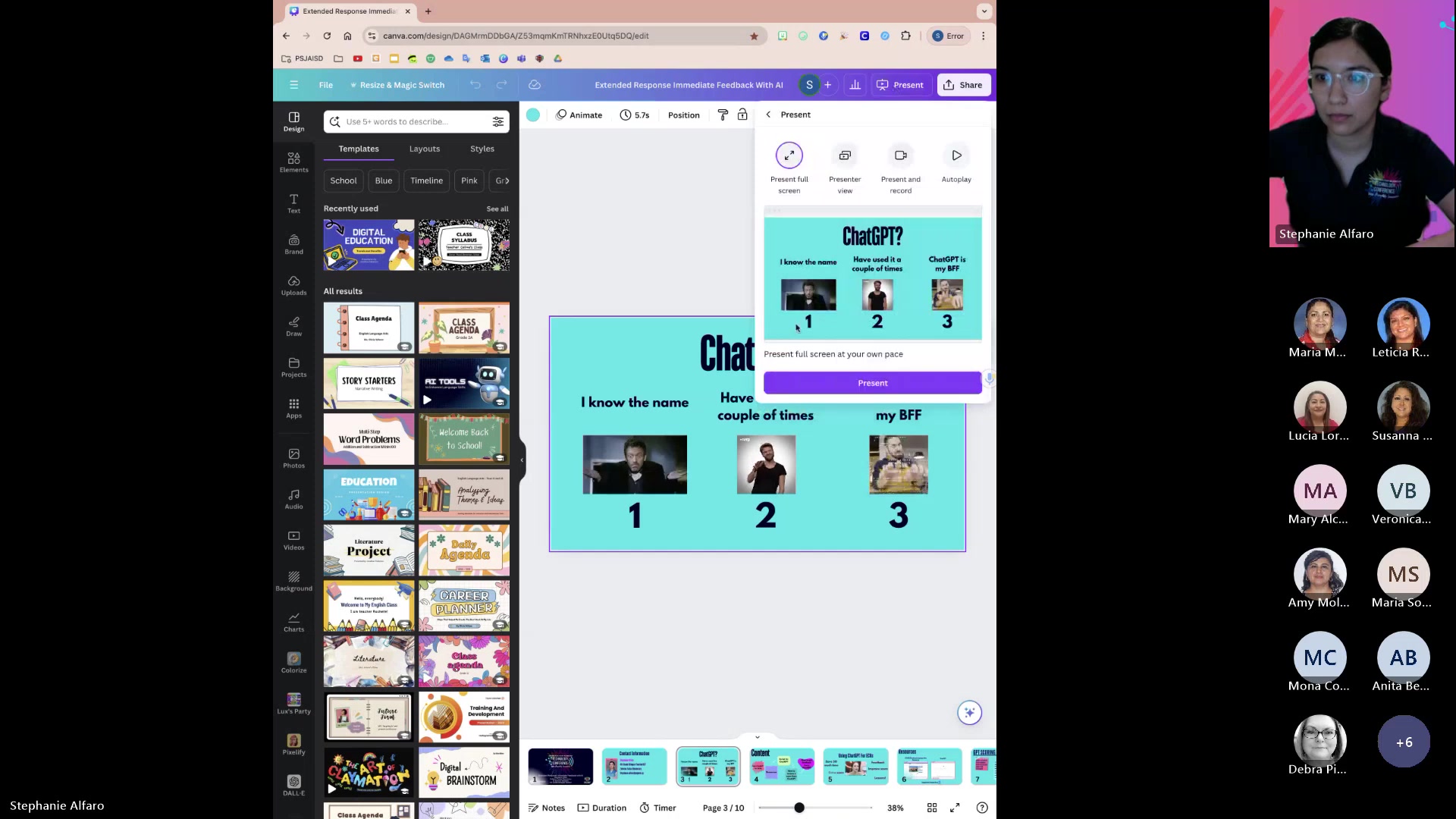Open Resize & Magic Switch menu
Viewport: 1456px width, 819px height.
(397, 85)
